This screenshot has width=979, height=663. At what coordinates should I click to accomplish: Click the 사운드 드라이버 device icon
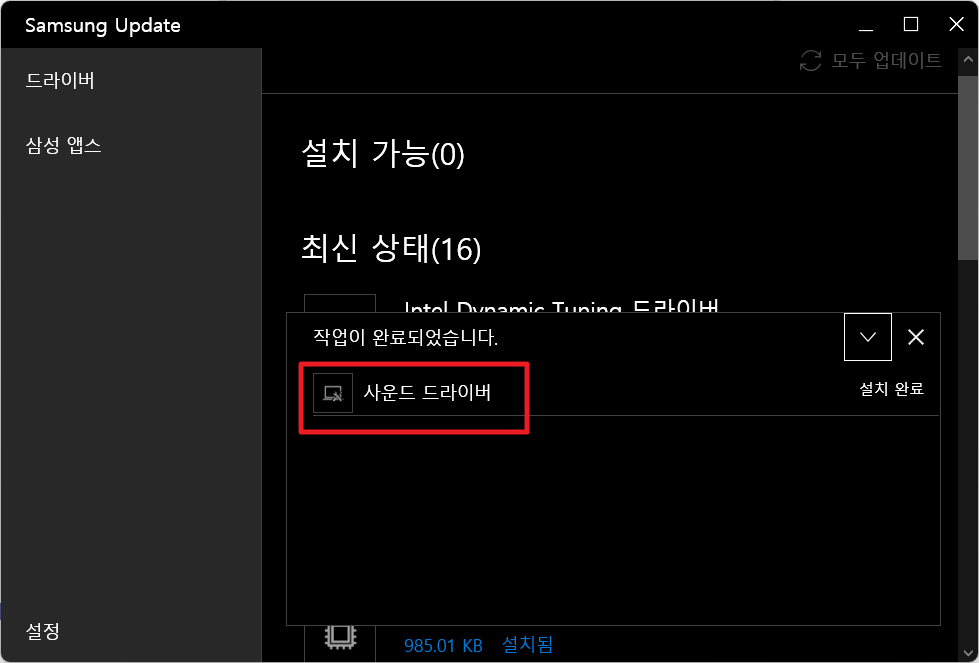333,393
